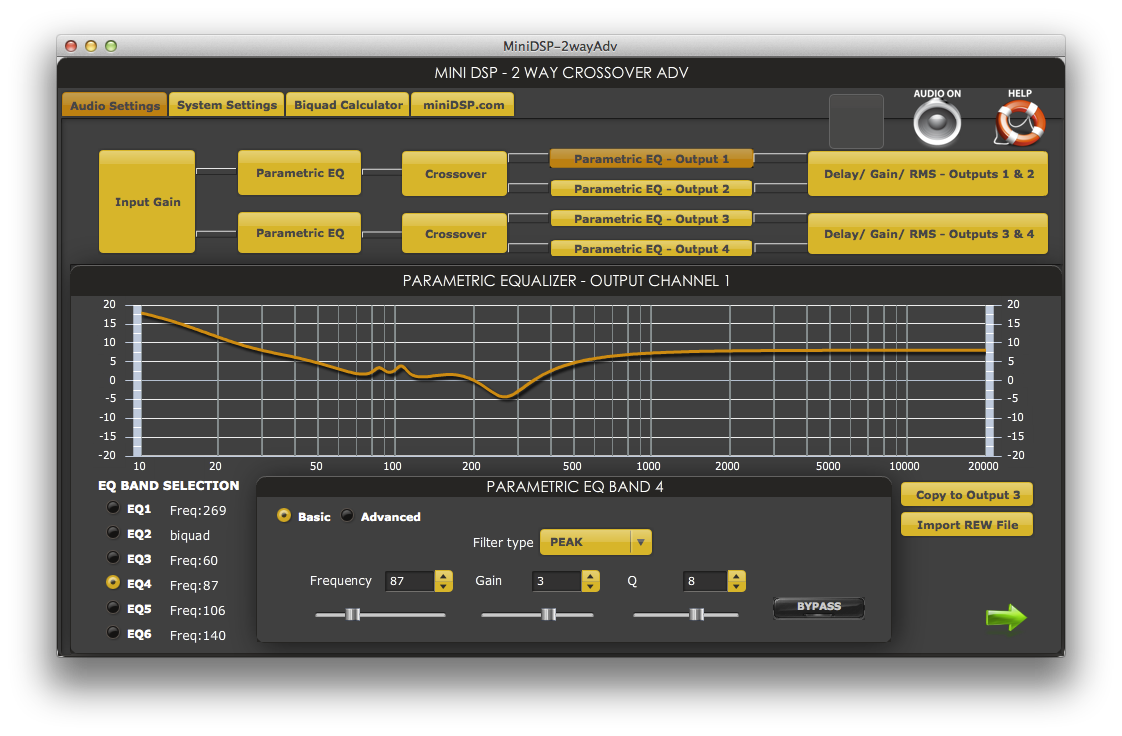Close the MiniDSP-2wayAdv window
Screen dimensions: 1122x736
pos(71,46)
